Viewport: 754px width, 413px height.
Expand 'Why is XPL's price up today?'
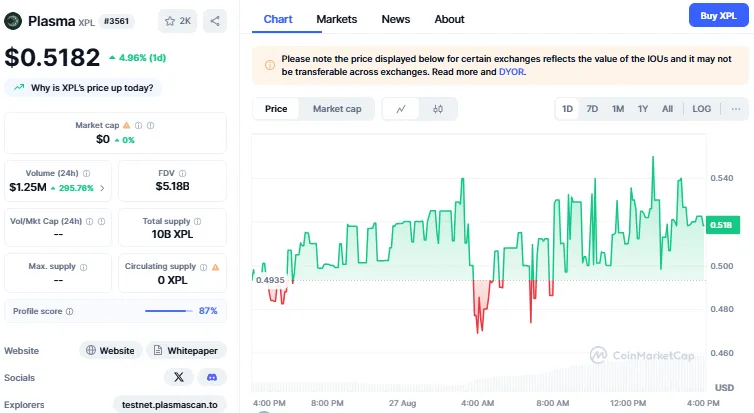pos(84,88)
